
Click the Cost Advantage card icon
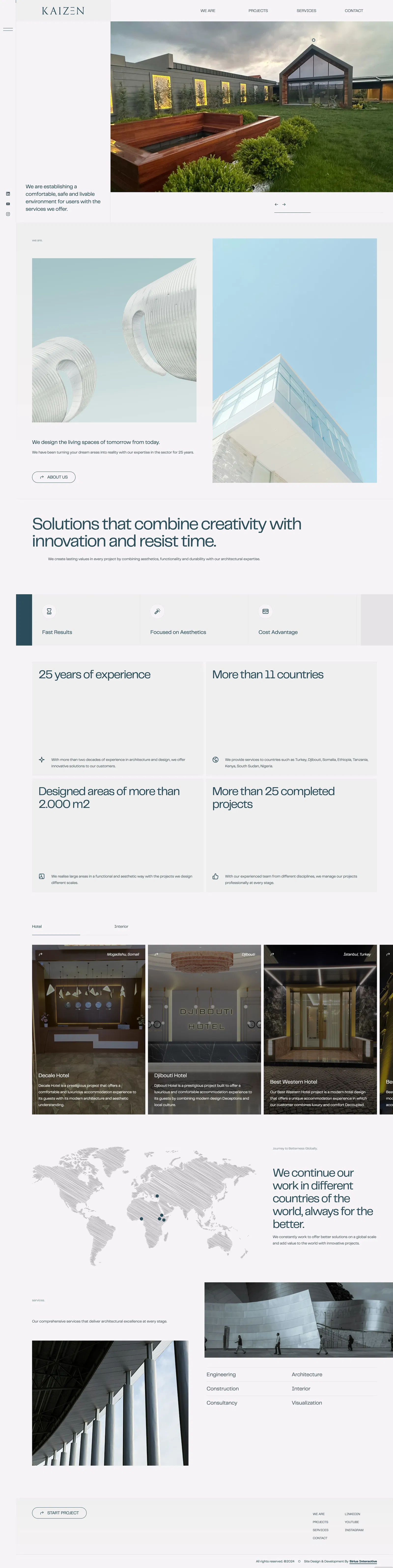(x=265, y=611)
